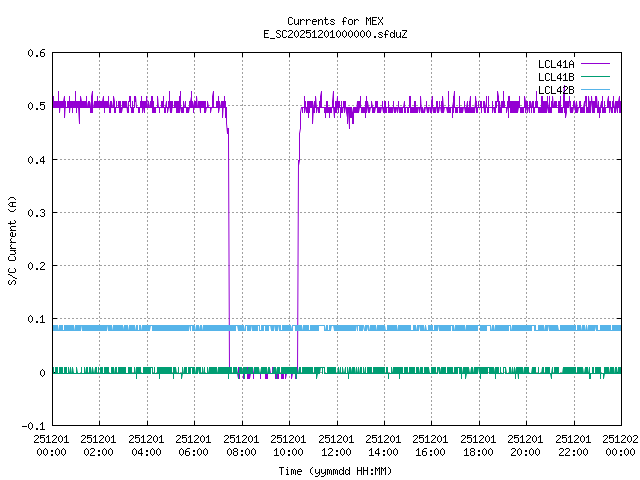Click the -0.1 value on the y-axis

coord(33,426)
